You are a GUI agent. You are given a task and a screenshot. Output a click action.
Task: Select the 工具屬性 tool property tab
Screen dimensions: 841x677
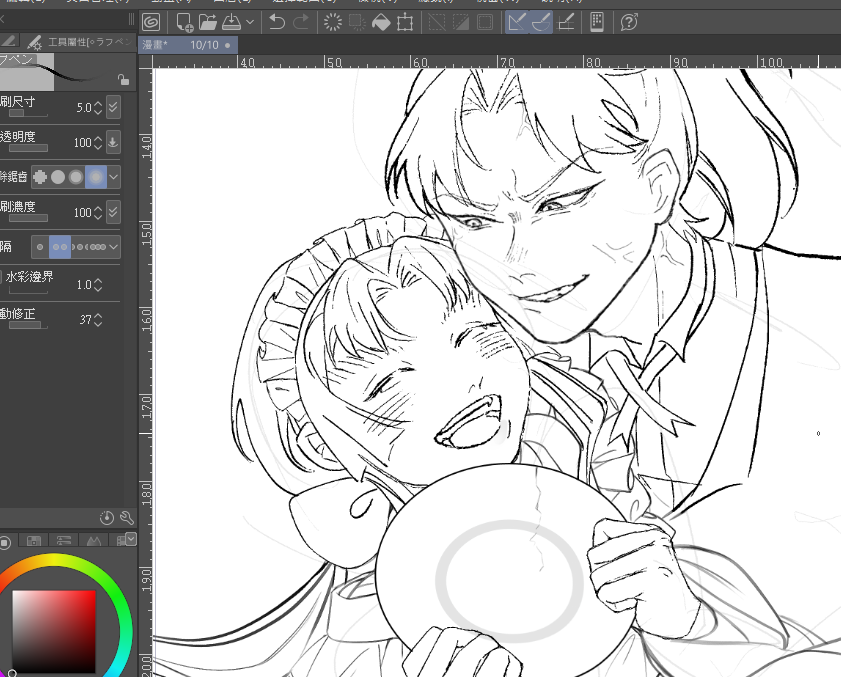(x=79, y=42)
